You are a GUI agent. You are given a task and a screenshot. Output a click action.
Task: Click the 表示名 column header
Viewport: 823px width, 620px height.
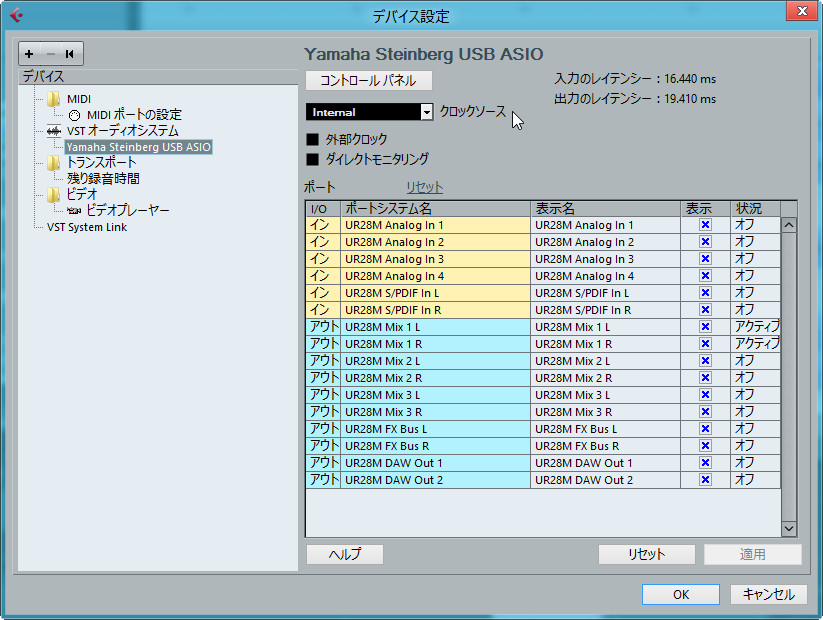point(606,208)
